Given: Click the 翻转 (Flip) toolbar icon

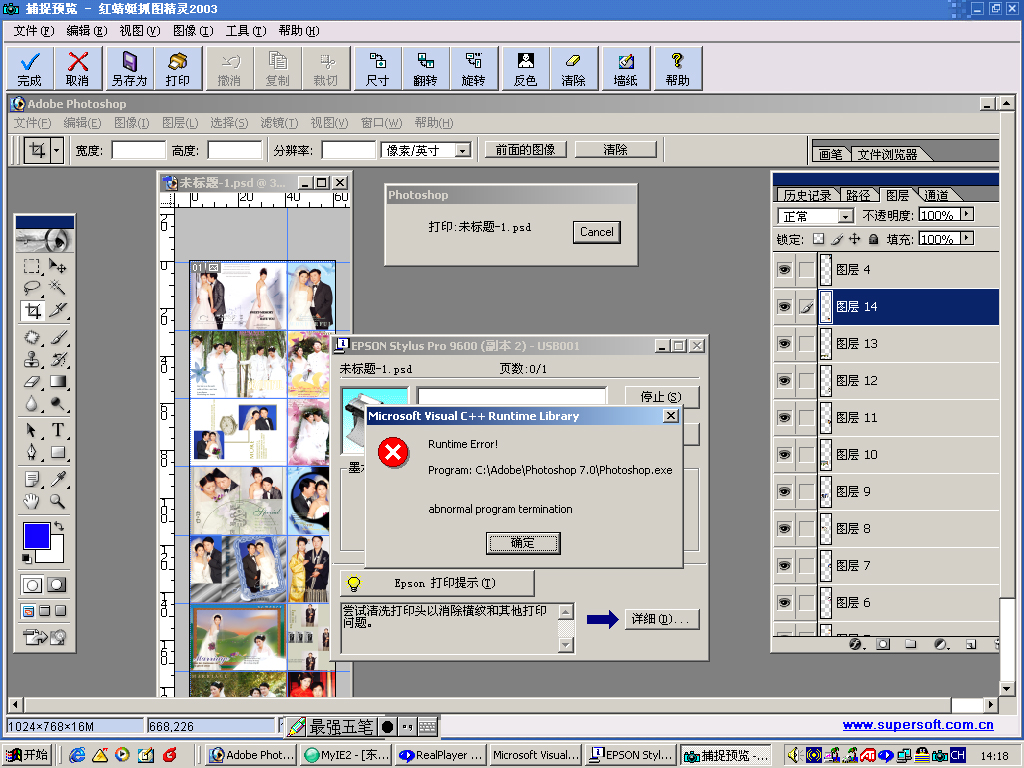Looking at the screenshot, I should point(426,68).
